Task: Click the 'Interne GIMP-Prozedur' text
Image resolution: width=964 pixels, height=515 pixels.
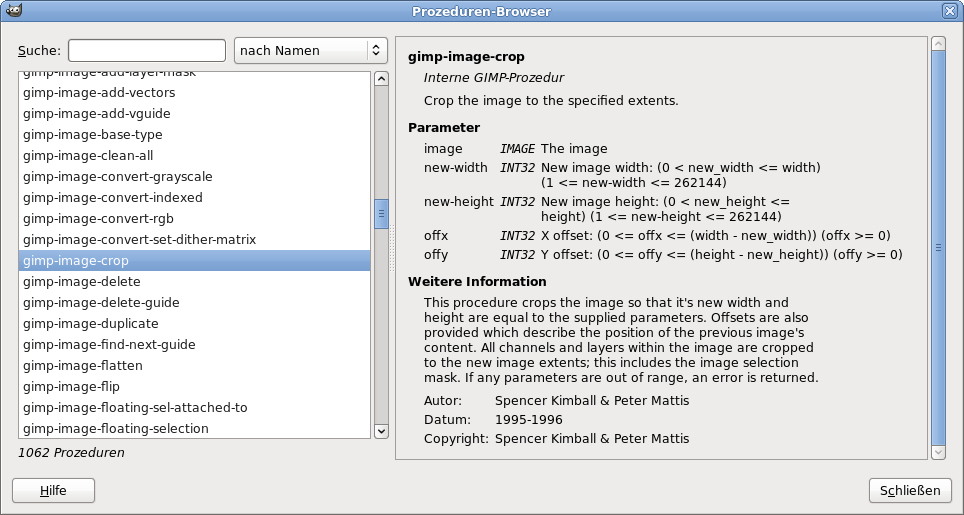Action: point(494,77)
